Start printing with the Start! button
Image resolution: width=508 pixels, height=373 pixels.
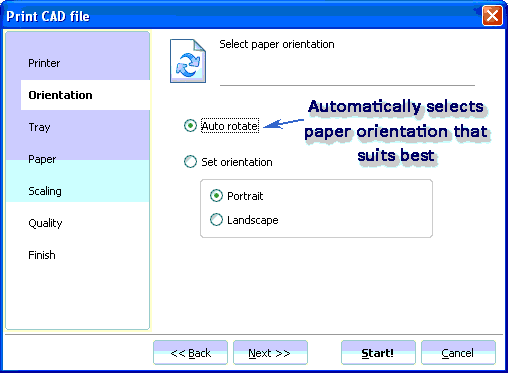click(x=378, y=353)
